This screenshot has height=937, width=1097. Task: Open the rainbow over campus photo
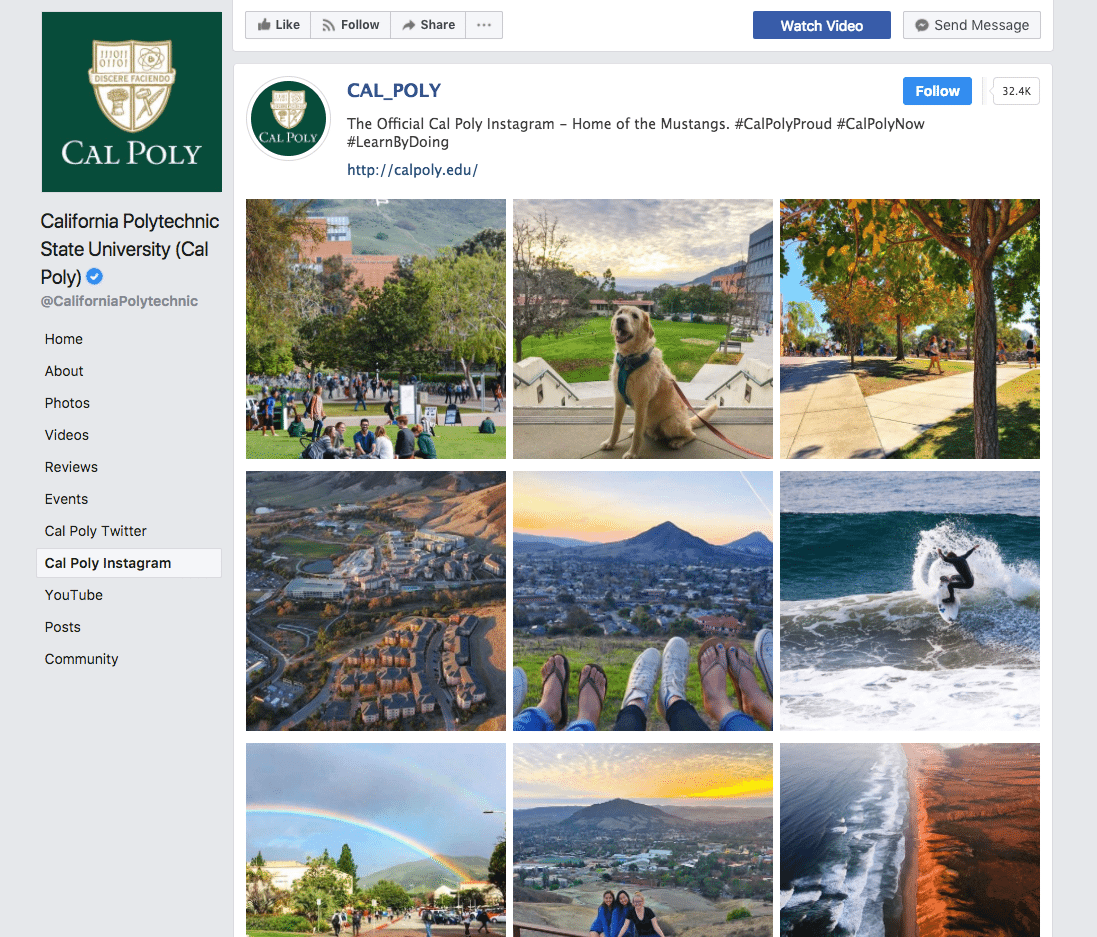[x=375, y=839]
